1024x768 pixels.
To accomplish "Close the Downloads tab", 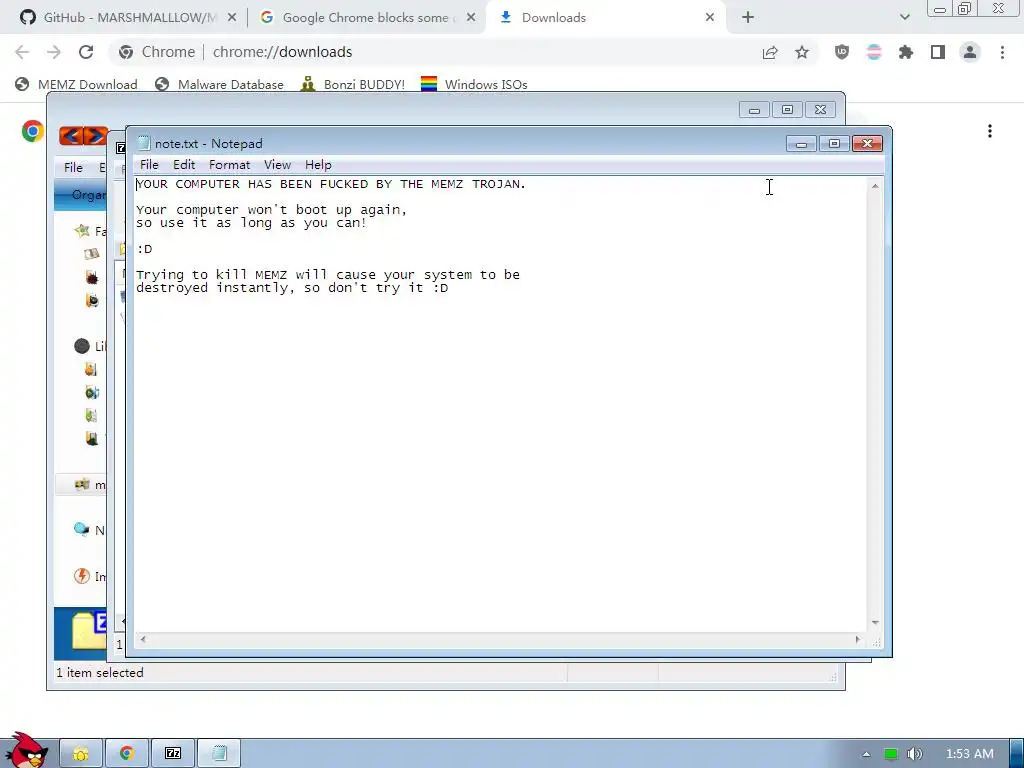I will (x=710, y=18).
